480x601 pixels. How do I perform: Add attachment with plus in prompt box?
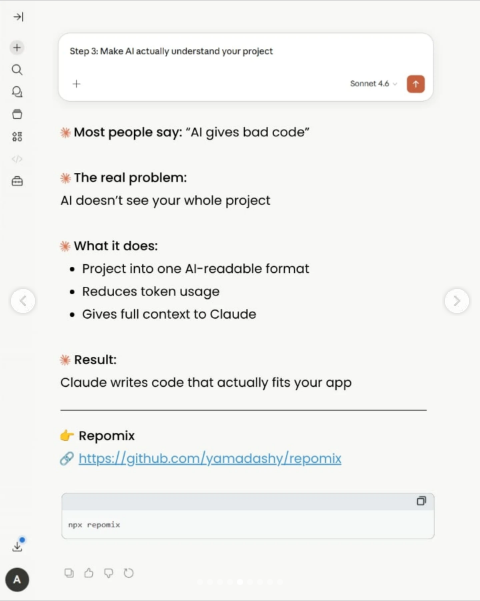coord(77,84)
